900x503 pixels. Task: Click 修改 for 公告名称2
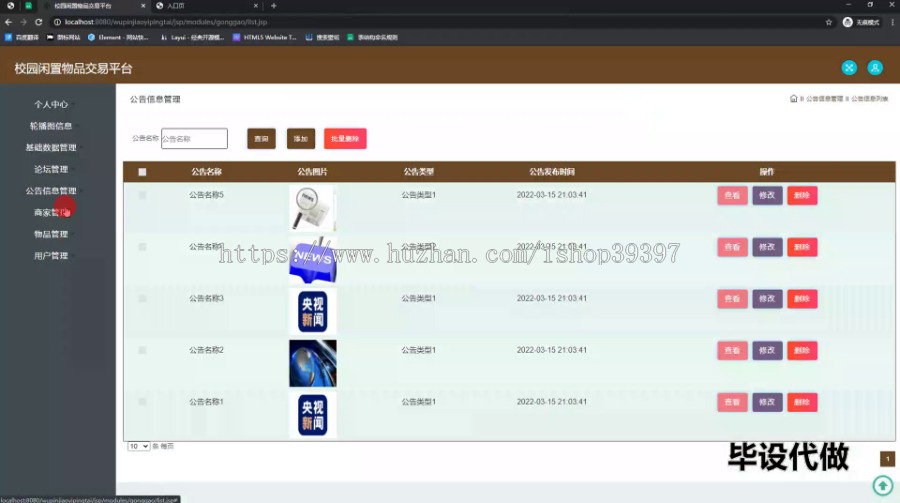point(767,350)
